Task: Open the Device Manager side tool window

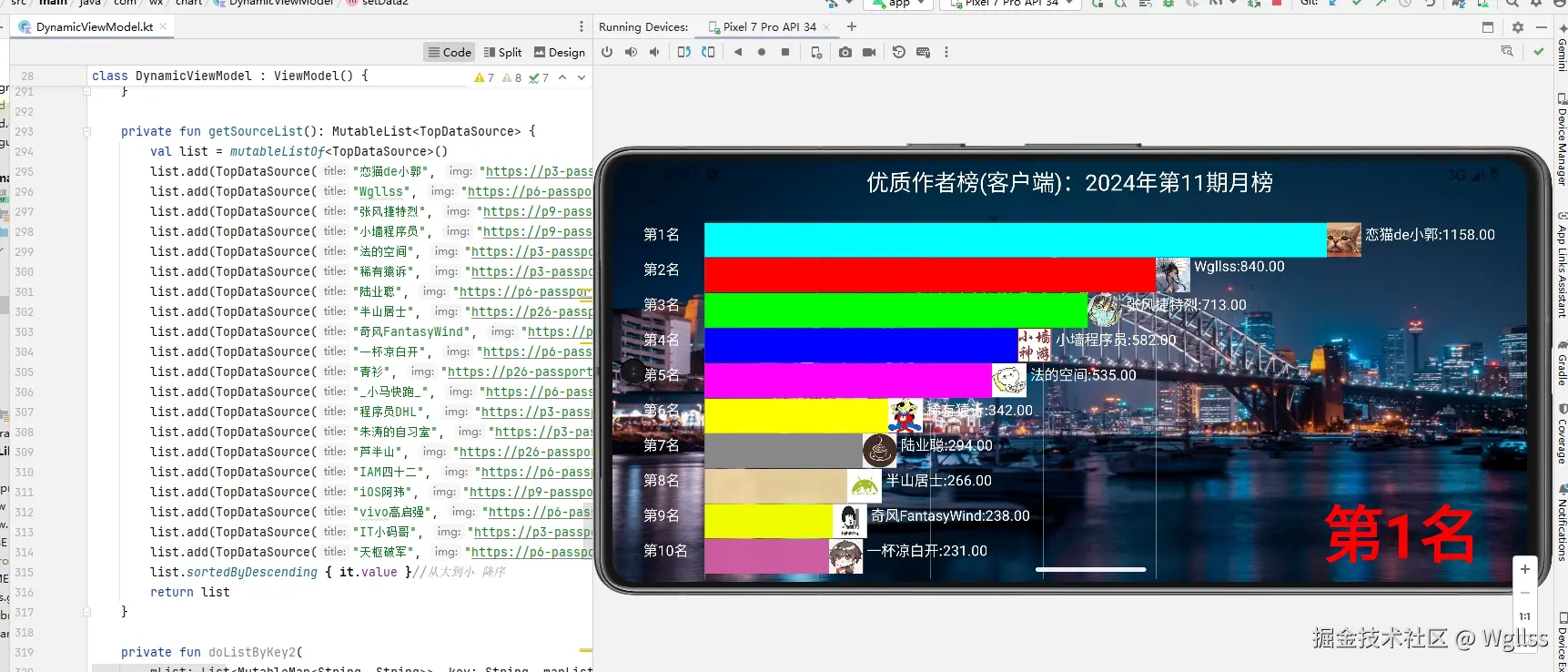Action: tap(1562, 138)
